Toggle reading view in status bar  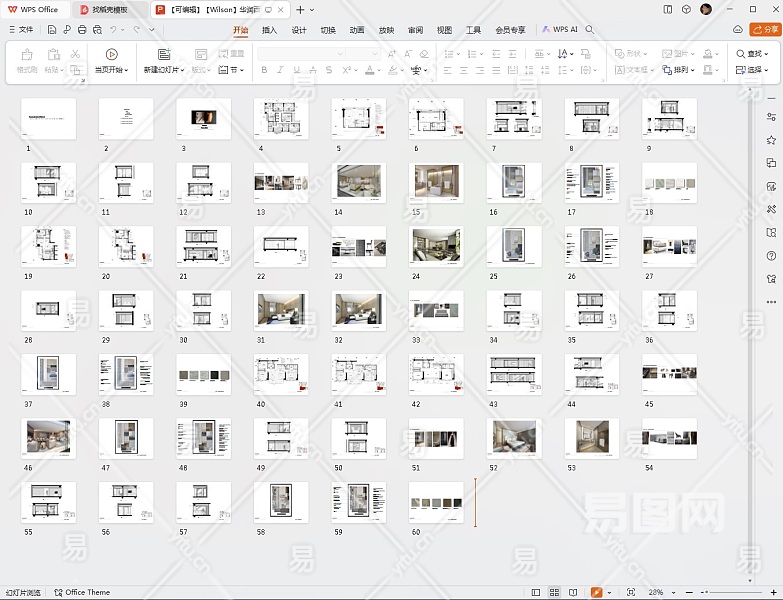(x=574, y=593)
